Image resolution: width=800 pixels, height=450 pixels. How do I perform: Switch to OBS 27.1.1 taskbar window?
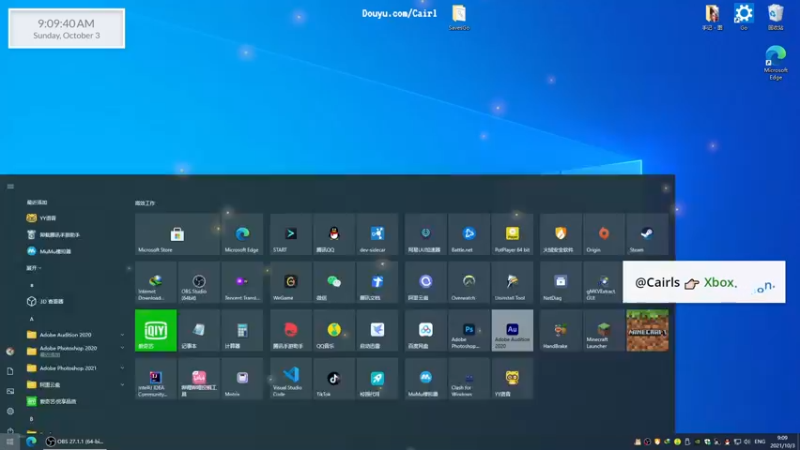(x=75, y=442)
